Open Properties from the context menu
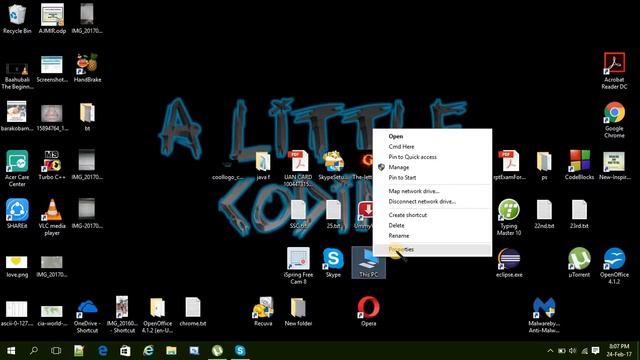Viewport: 640px width, 360px height. click(x=432, y=249)
